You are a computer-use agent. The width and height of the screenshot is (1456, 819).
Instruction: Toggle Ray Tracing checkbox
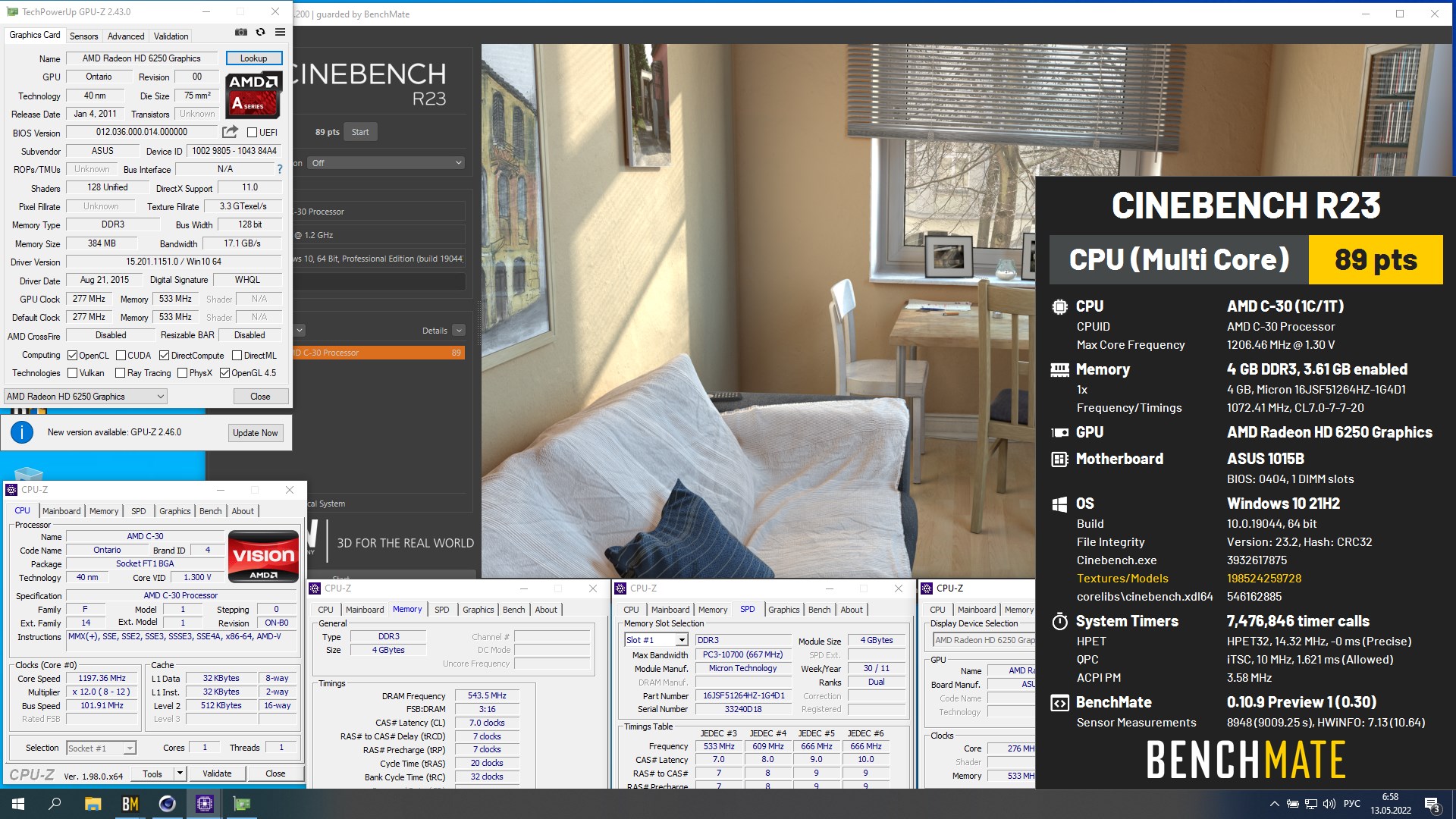pos(120,373)
